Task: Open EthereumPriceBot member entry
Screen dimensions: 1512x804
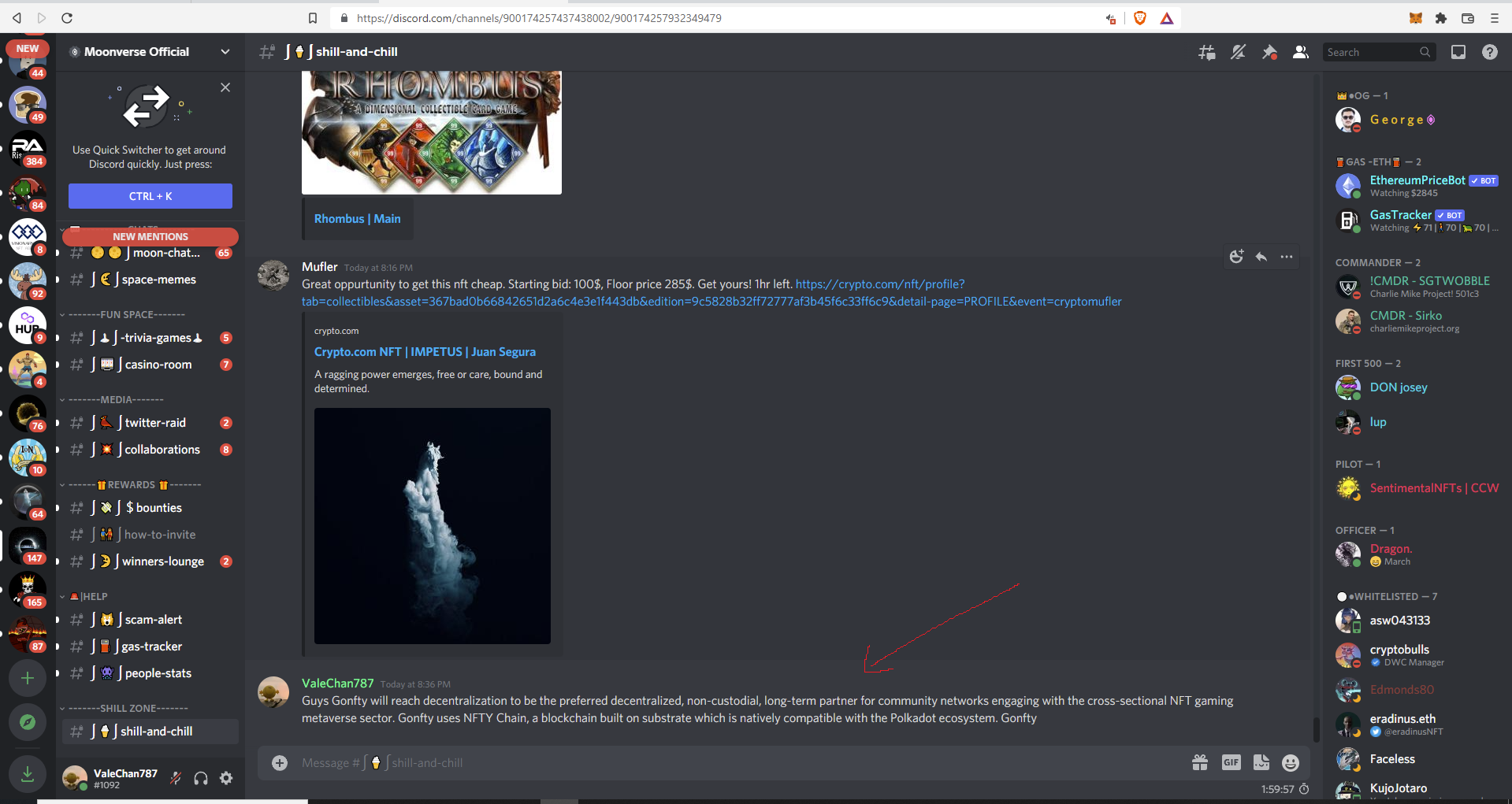Action: (1416, 186)
